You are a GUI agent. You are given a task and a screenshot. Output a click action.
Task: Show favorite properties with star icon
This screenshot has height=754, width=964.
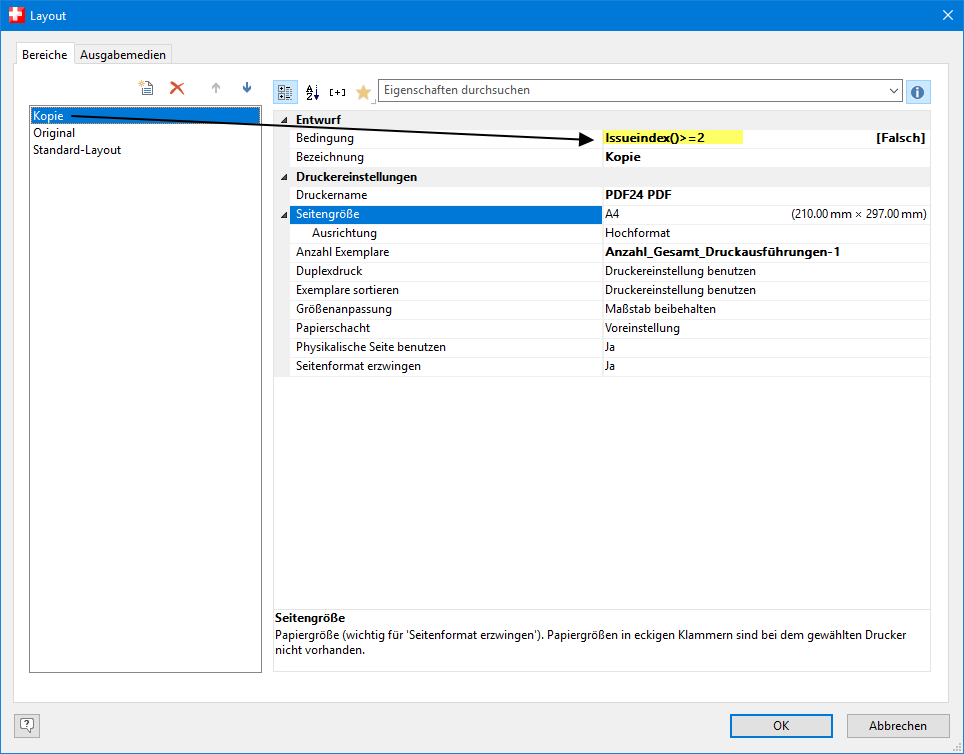coord(363,92)
